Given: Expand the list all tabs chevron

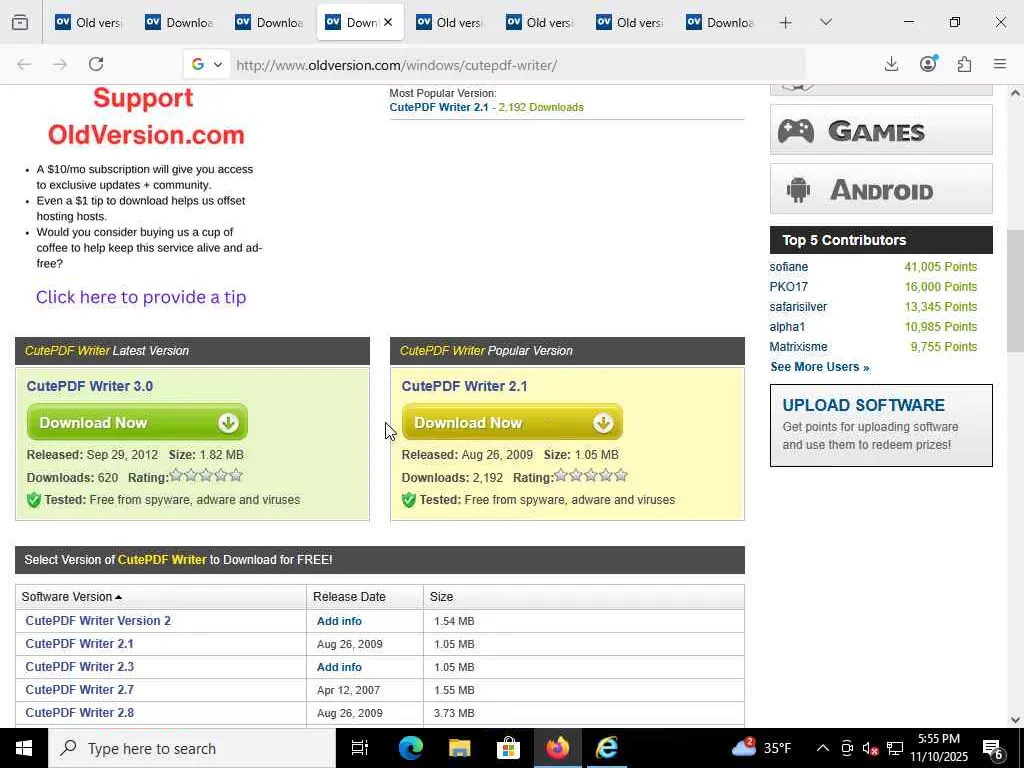Looking at the screenshot, I should coord(825,22).
